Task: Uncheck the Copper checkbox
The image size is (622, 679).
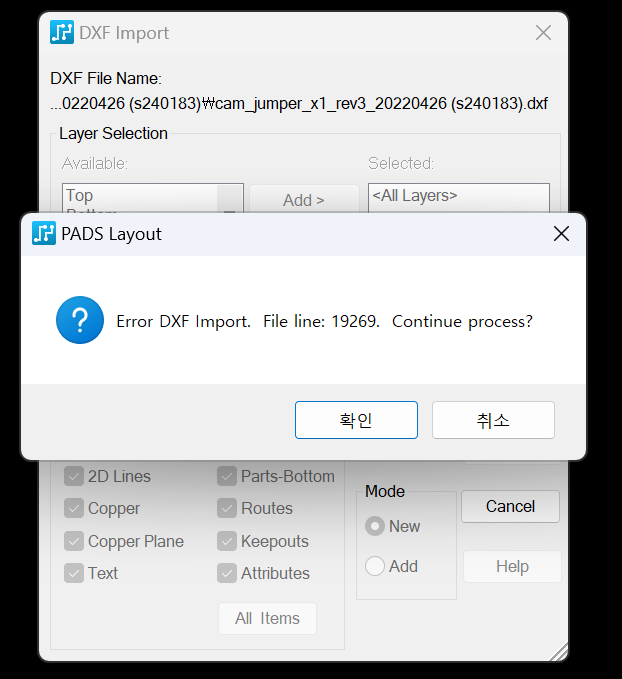Action: [x=74, y=509]
